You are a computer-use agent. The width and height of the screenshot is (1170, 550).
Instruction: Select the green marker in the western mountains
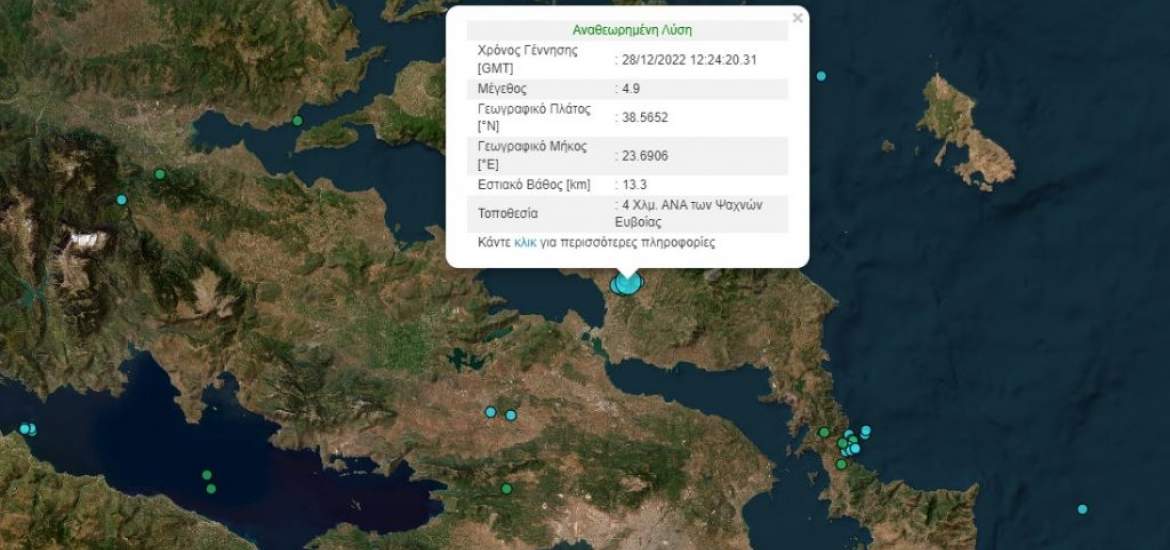159,174
